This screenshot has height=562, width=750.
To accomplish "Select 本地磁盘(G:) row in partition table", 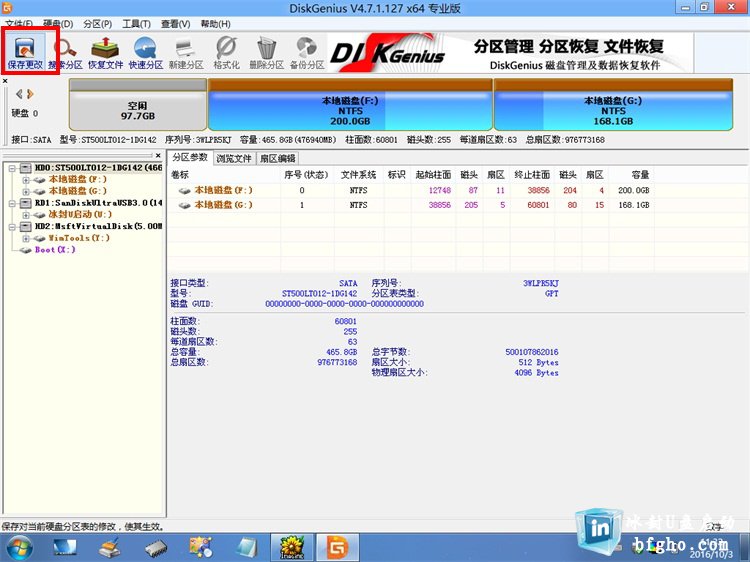I will click(411, 205).
